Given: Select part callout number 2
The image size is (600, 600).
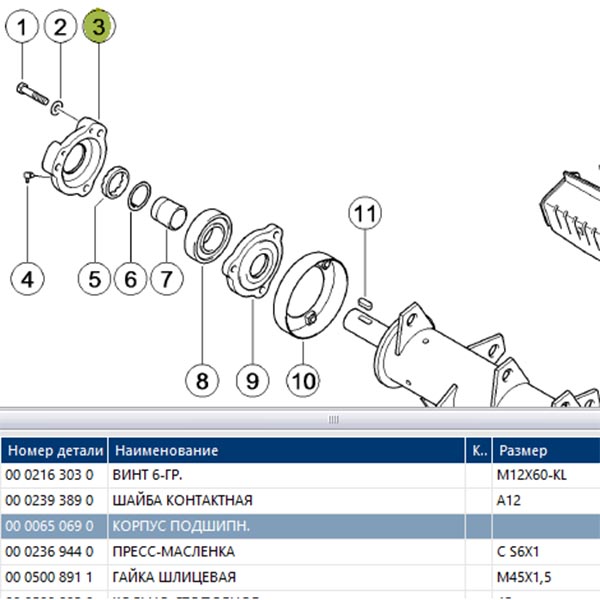Looking at the screenshot, I should click(x=60, y=27).
